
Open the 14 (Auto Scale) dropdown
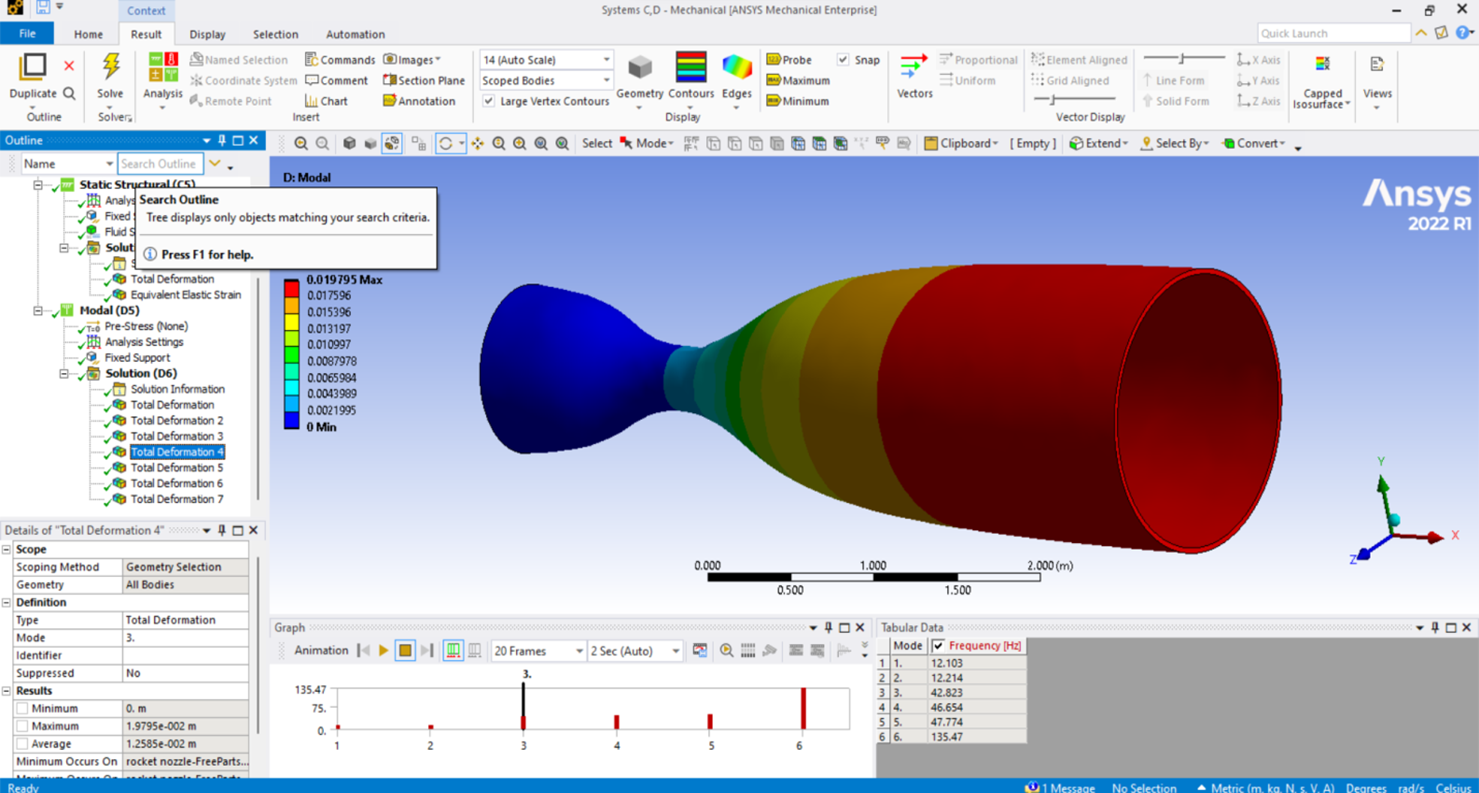(546, 60)
